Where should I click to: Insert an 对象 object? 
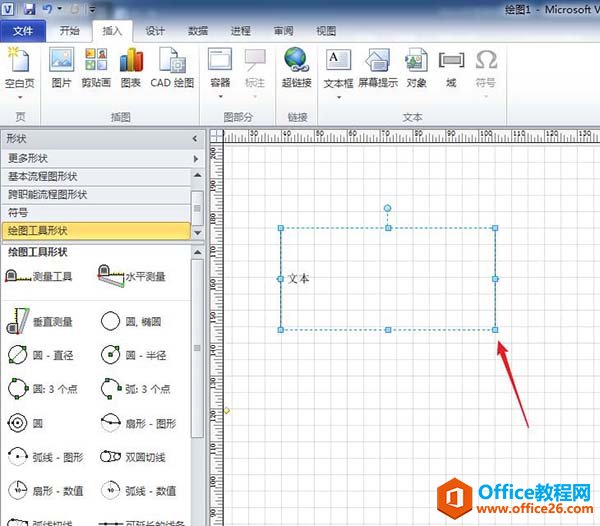click(x=416, y=67)
